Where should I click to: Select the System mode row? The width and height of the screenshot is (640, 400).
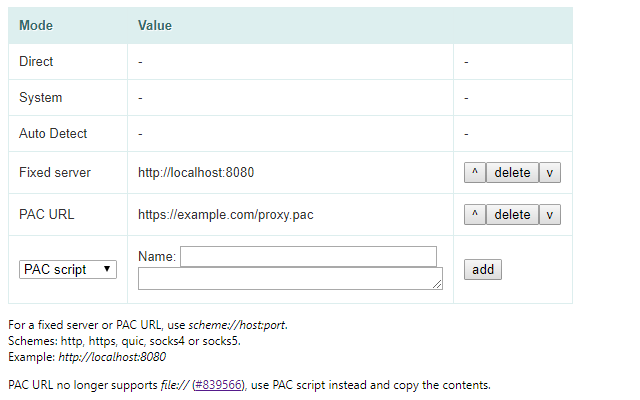(290, 98)
